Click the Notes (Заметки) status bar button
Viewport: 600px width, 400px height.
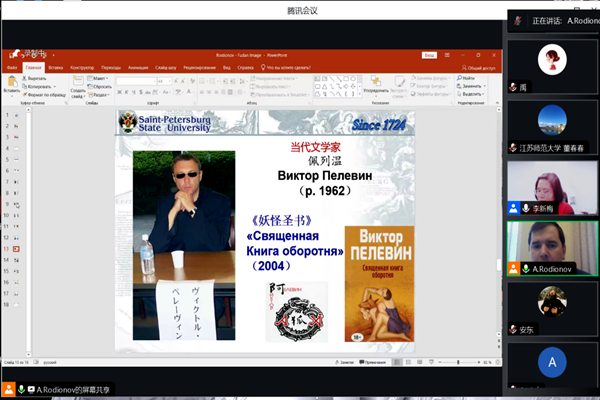(344, 362)
